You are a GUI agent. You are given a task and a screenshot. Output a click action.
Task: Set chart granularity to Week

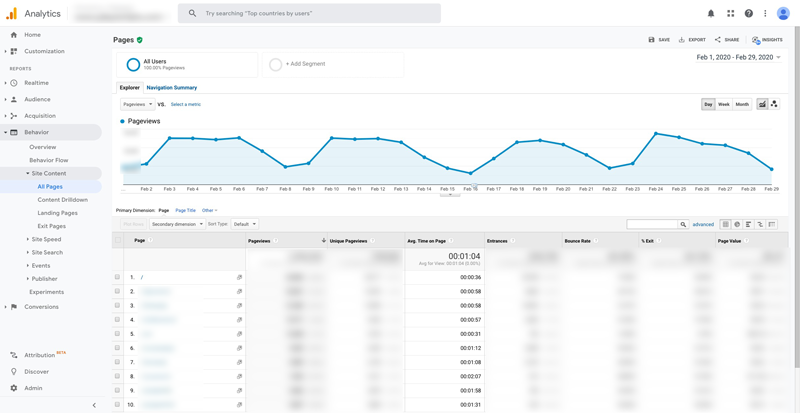[x=723, y=104]
